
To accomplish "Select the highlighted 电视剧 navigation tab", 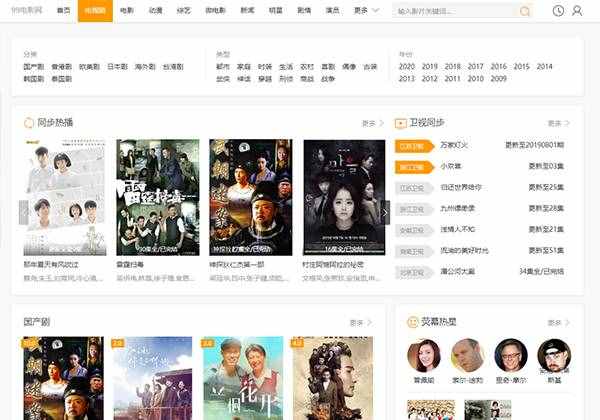I will click(95, 11).
